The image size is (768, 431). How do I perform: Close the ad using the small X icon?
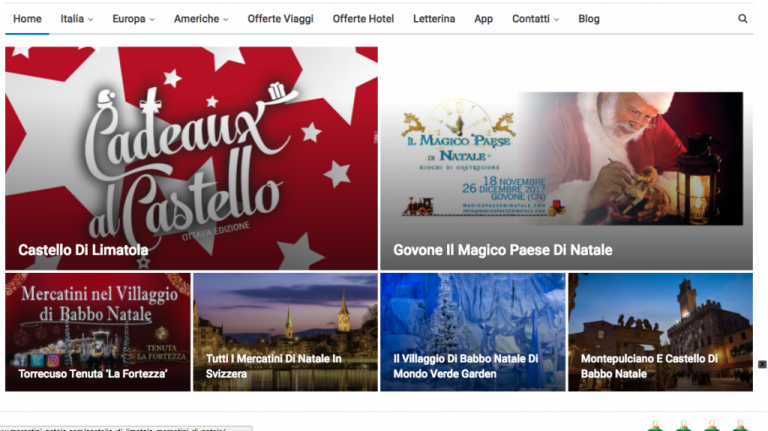(x=762, y=364)
